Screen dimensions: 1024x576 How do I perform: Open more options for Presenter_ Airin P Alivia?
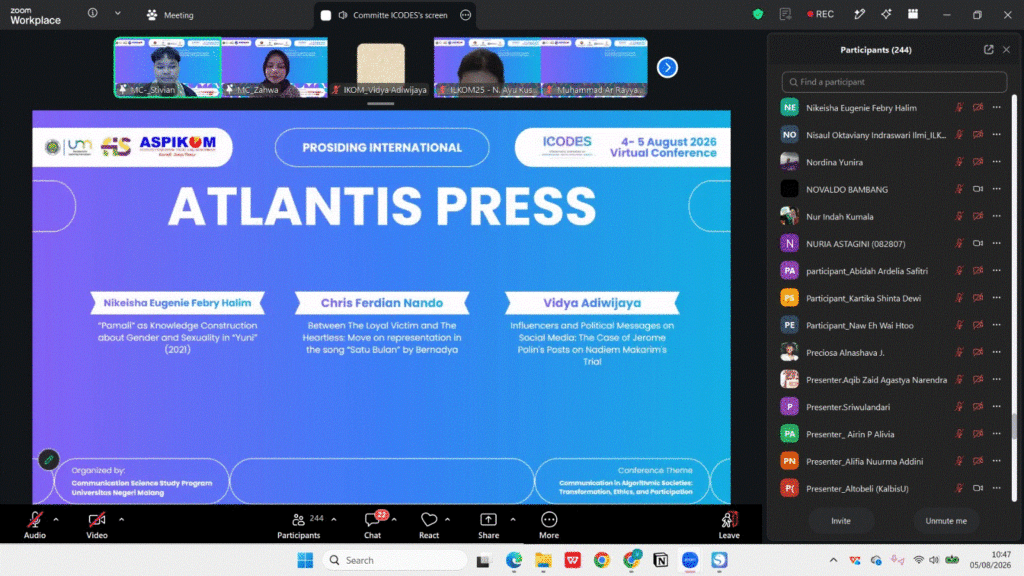point(997,434)
